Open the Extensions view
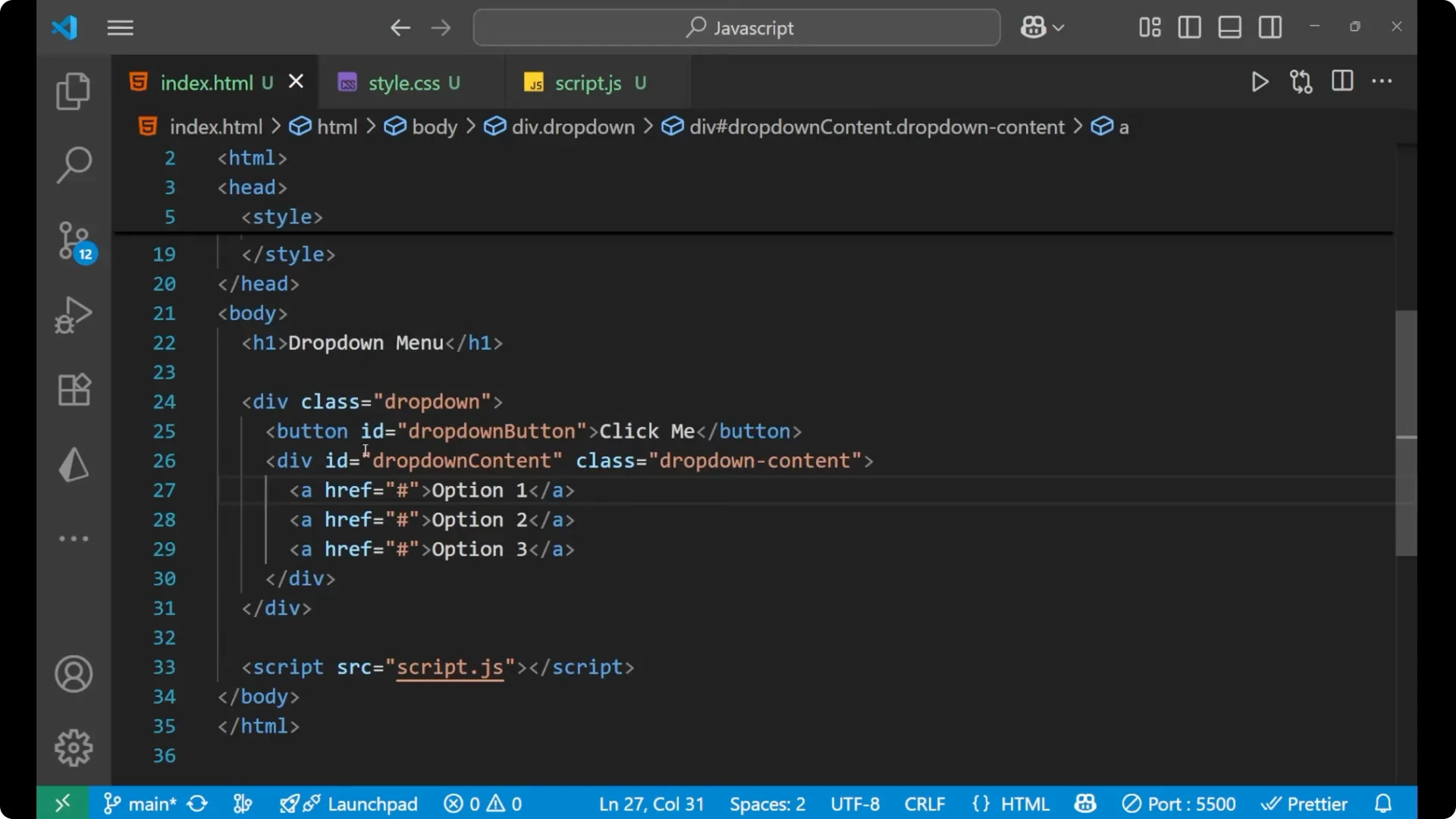This screenshot has height=819, width=1456. click(73, 390)
